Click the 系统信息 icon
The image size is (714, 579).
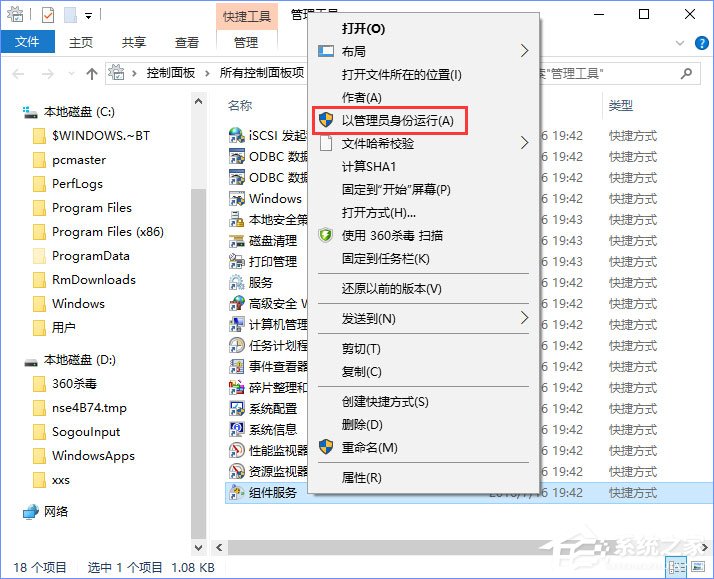pyautogui.click(x=237, y=429)
